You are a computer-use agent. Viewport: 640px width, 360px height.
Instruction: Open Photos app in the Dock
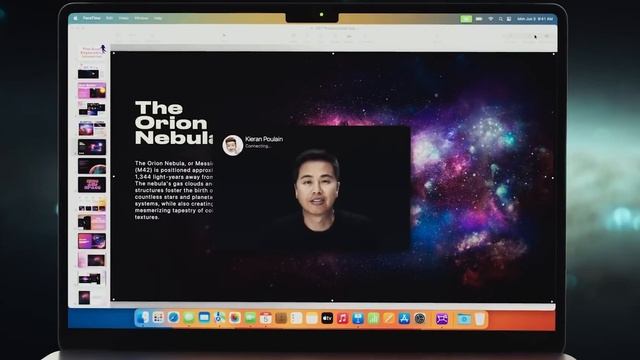click(235, 318)
